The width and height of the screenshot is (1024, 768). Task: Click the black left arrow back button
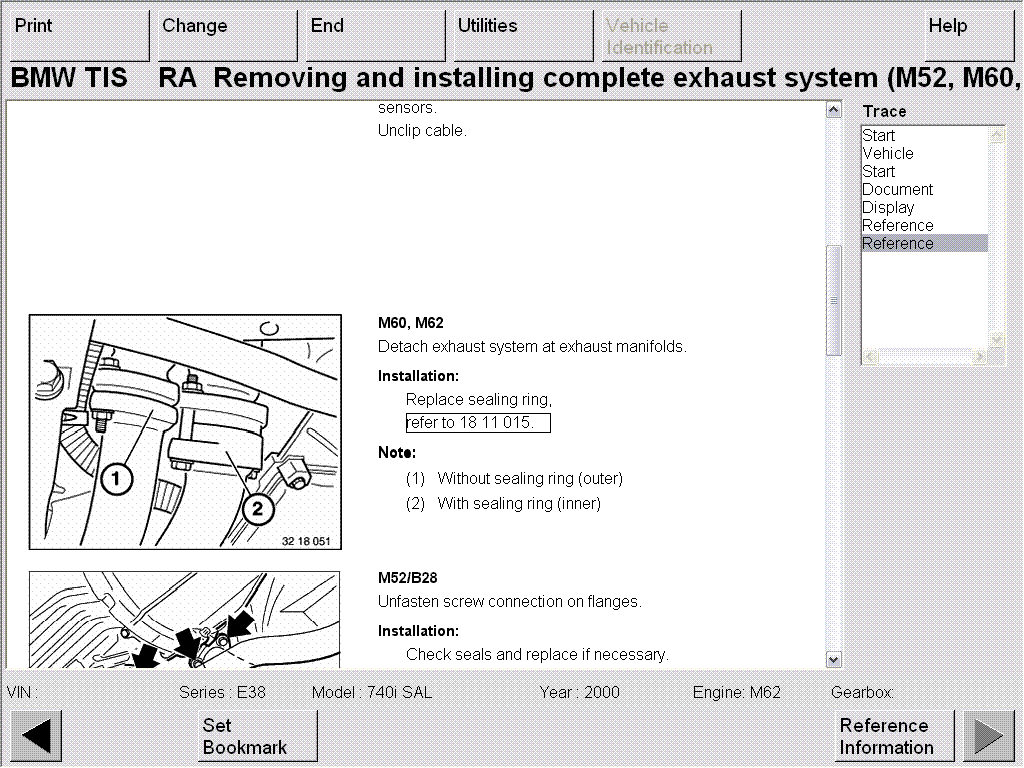click(37, 736)
